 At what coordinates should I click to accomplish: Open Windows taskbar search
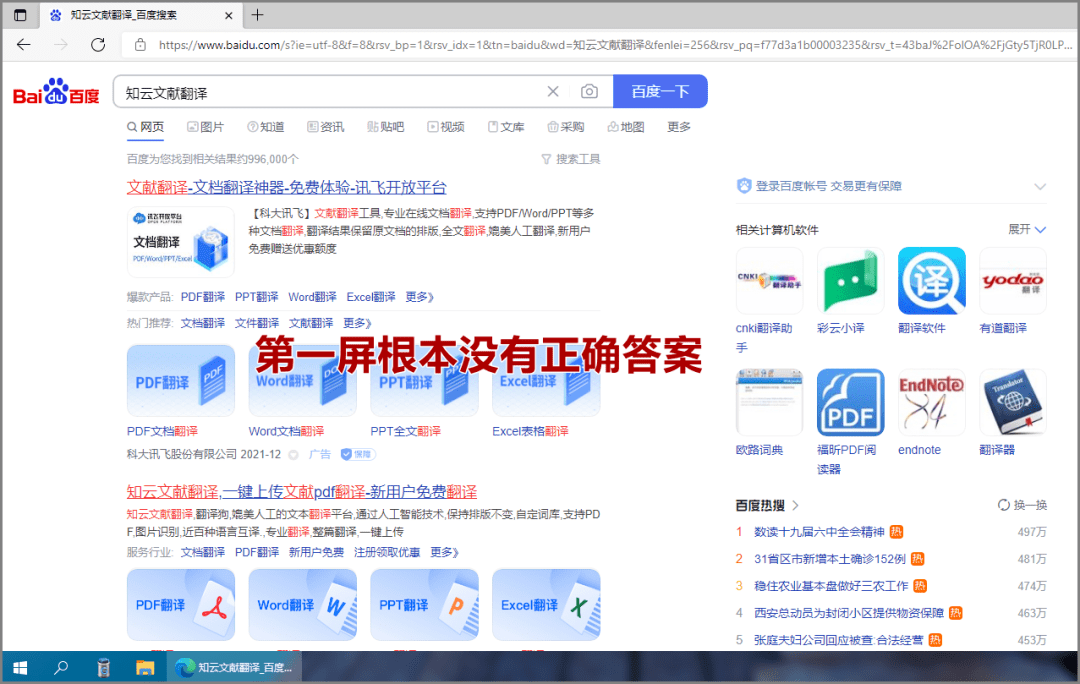pos(61,667)
